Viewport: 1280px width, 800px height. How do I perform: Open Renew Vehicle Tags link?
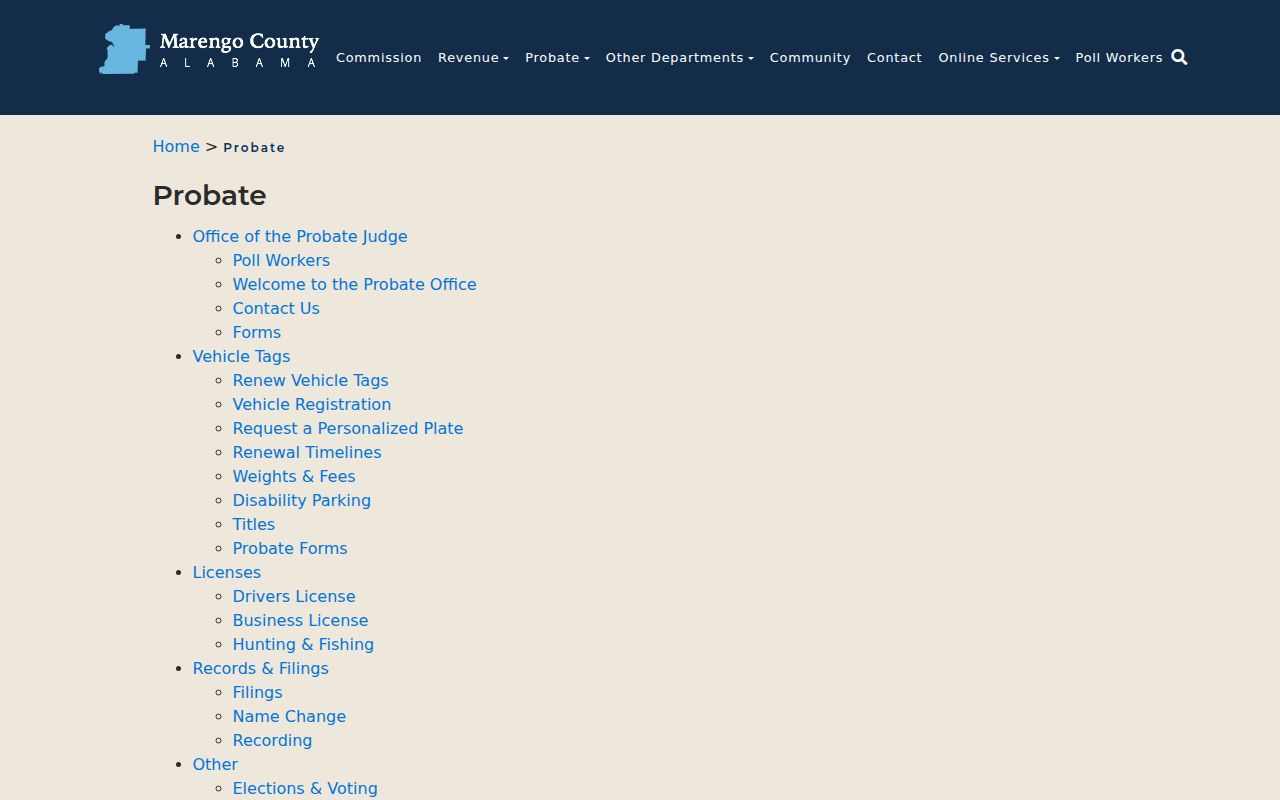click(x=310, y=381)
